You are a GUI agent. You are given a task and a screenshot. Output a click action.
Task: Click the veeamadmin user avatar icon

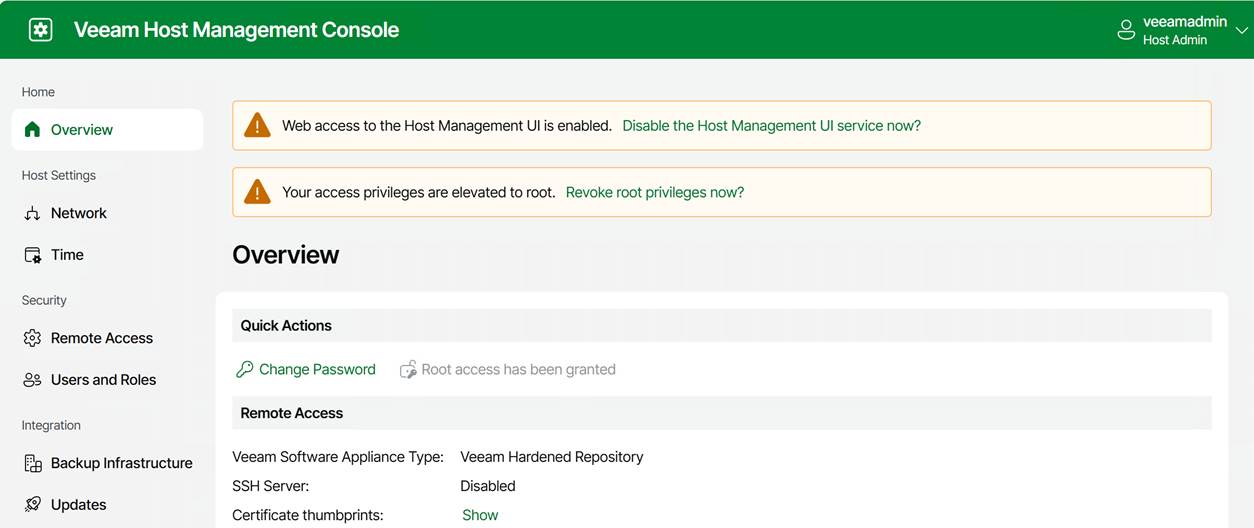tap(1126, 30)
